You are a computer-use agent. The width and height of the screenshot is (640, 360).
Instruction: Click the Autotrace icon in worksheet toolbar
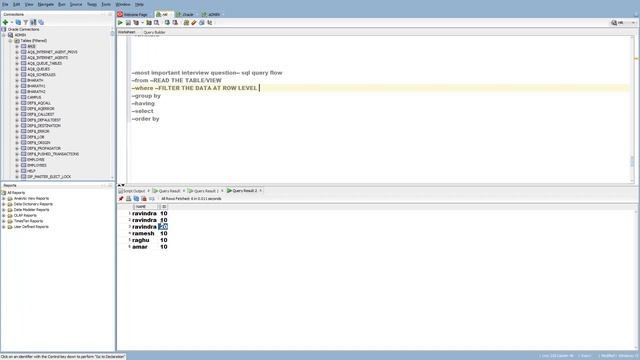pos(149,23)
